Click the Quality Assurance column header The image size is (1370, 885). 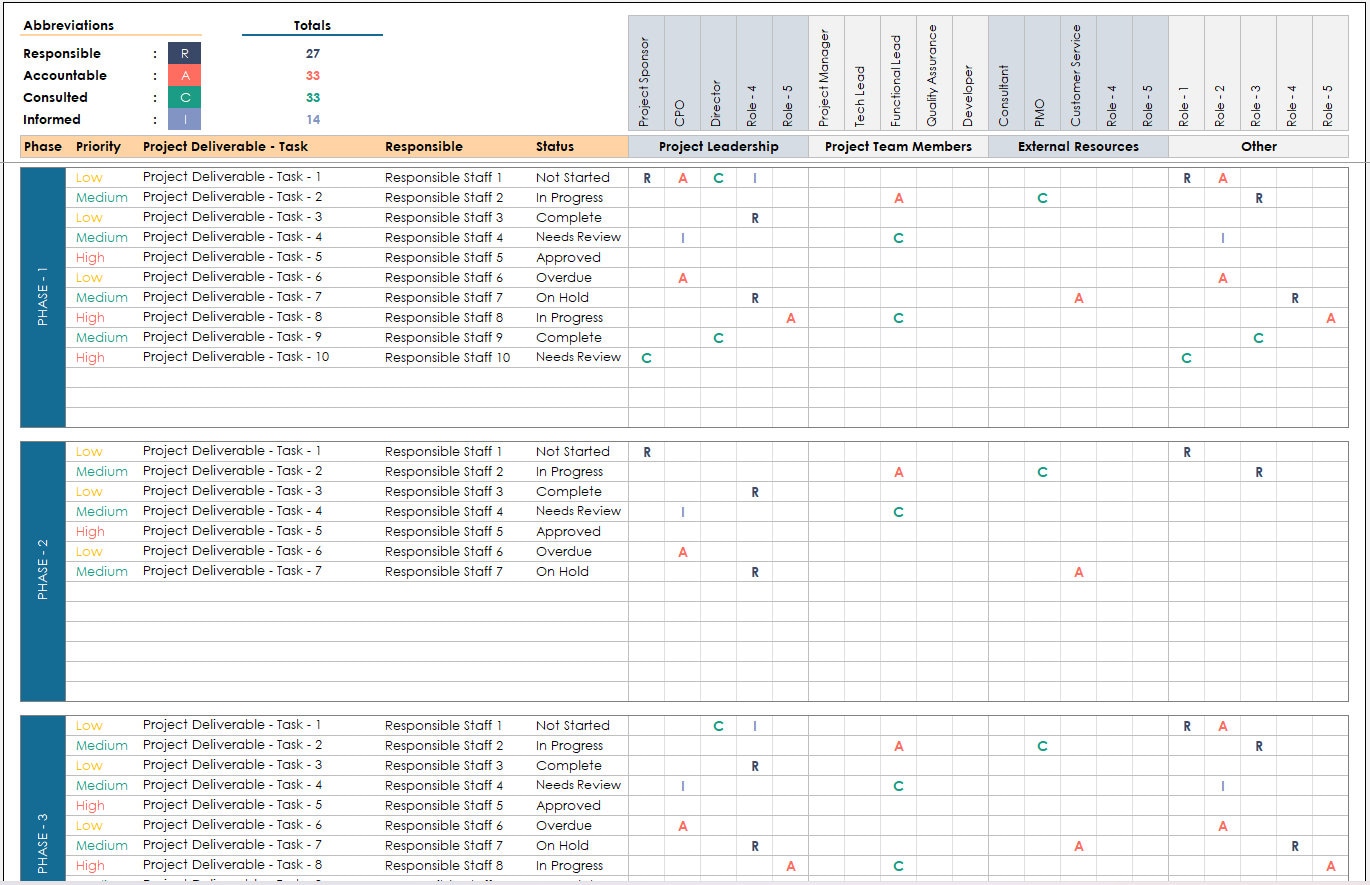[933, 70]
